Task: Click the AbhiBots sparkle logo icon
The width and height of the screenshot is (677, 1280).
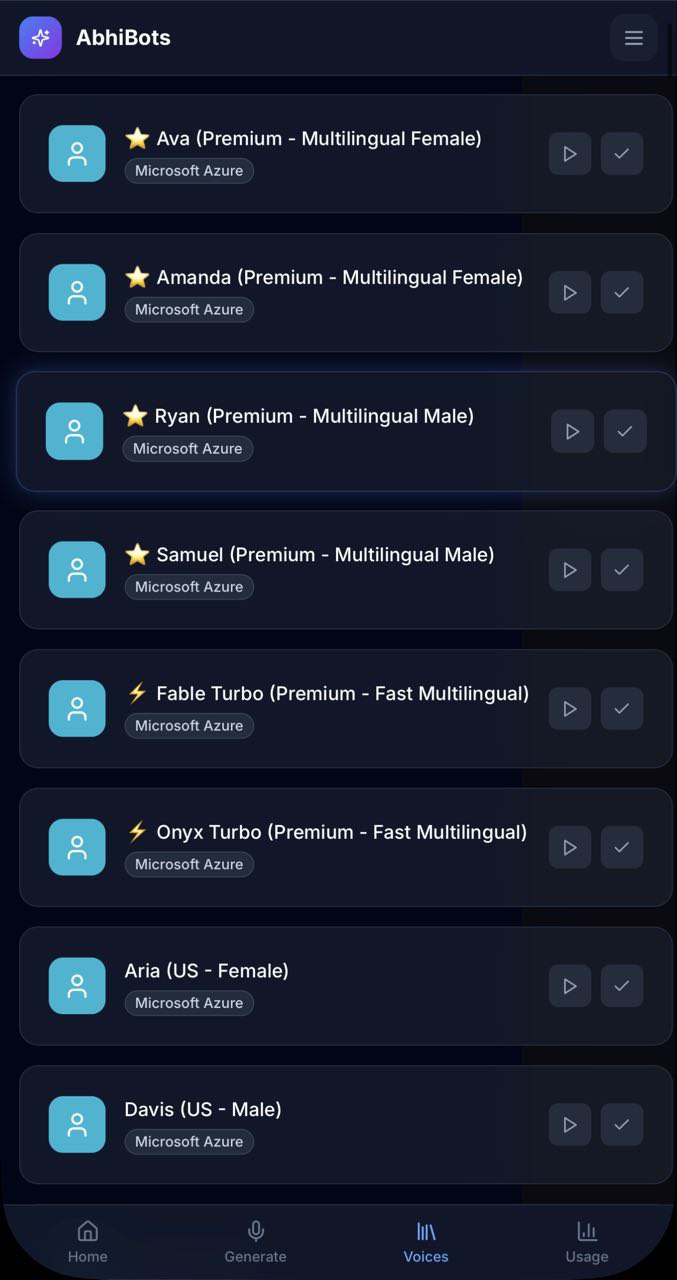Action: coord(40,37)
